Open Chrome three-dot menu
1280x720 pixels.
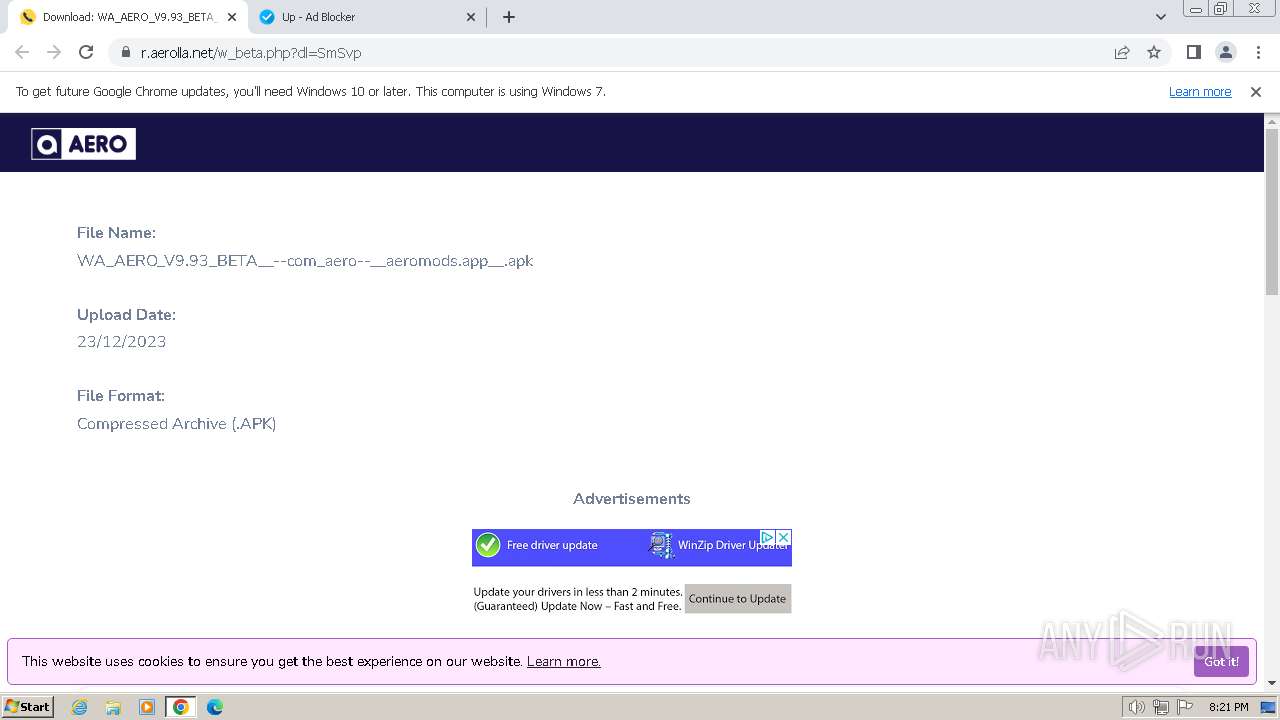point(1258,52)
